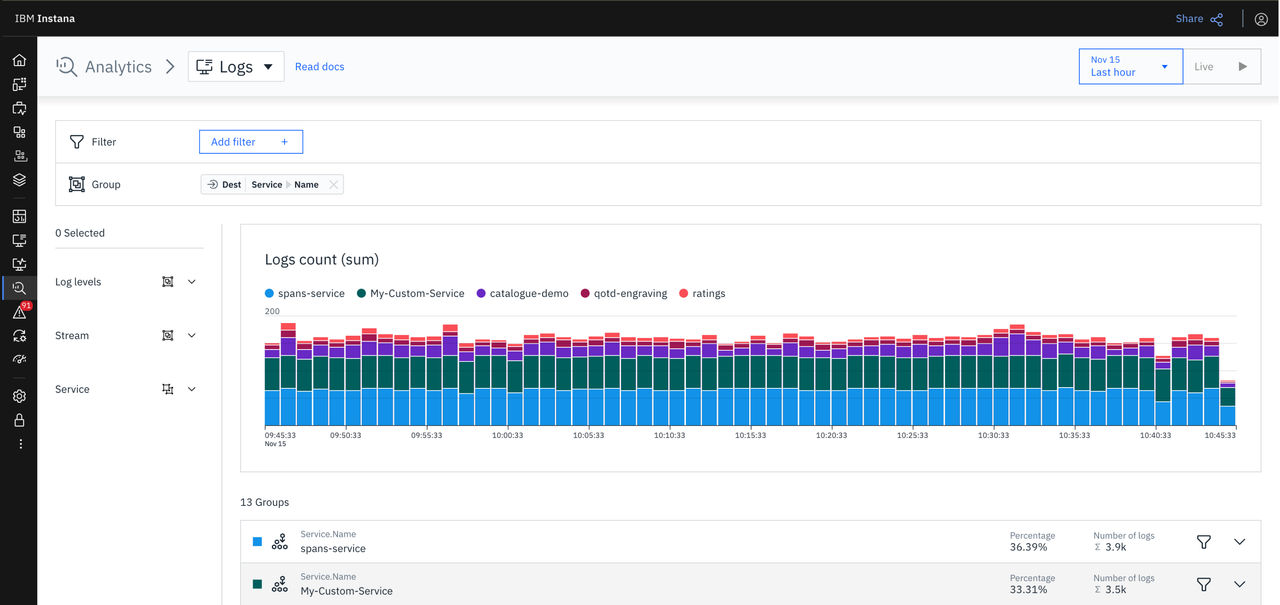
Task: Click the filter icon on spans-service row
Action: pyautogui.click(x=1204, y=542)
